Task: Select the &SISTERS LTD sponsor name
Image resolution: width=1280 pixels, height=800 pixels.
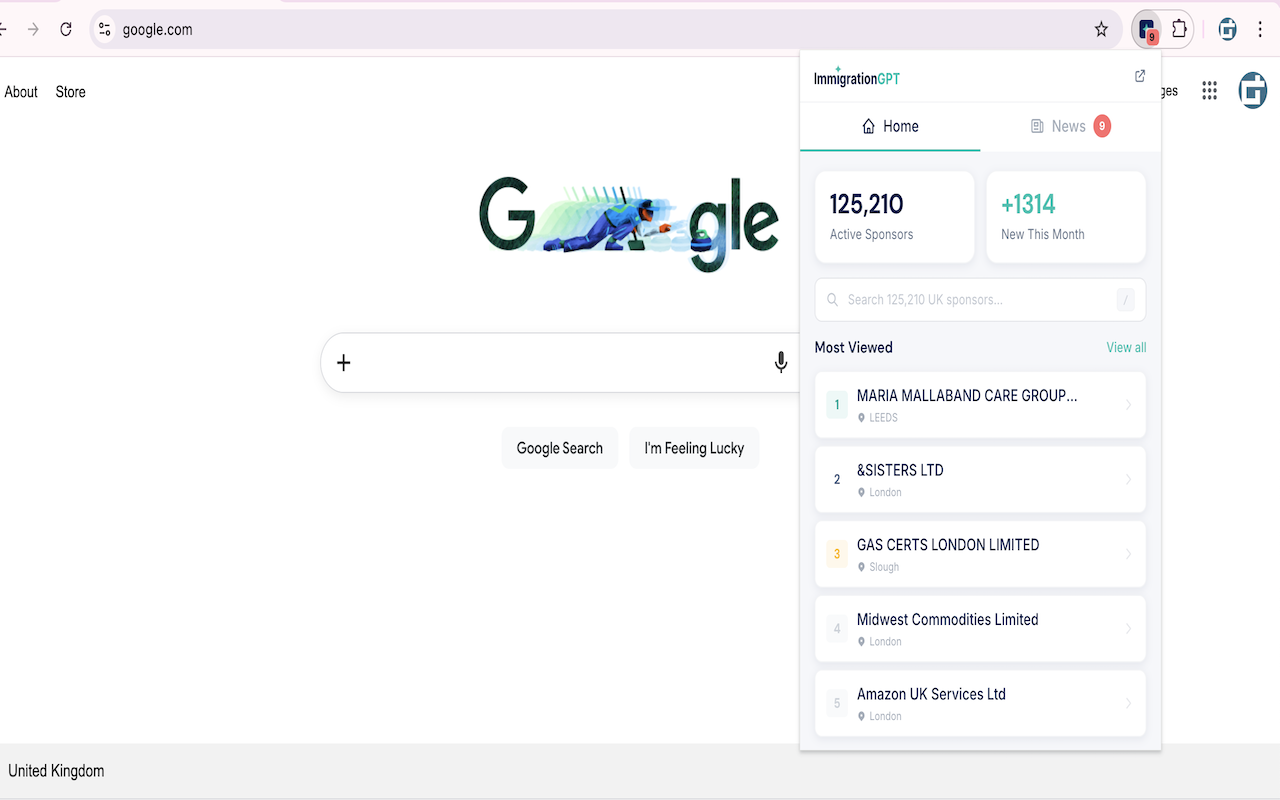Action: click(x=900, y=470)
